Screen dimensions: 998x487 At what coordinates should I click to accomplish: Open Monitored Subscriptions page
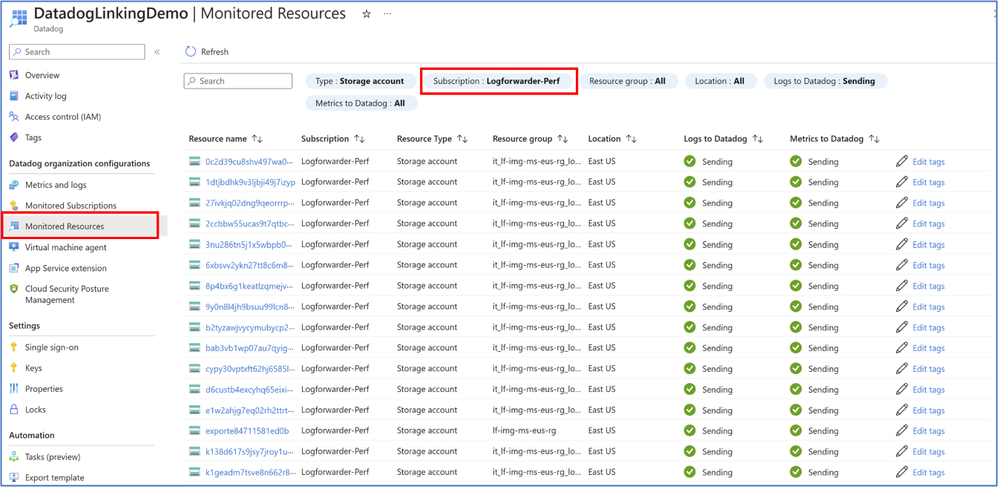point(71,206)
